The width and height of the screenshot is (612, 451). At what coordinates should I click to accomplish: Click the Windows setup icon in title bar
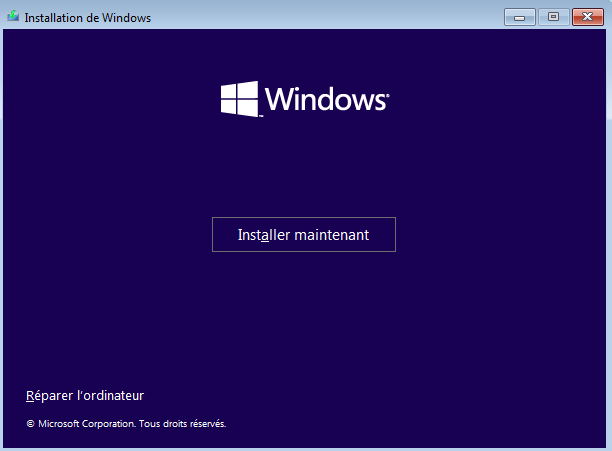click(13, 16)
